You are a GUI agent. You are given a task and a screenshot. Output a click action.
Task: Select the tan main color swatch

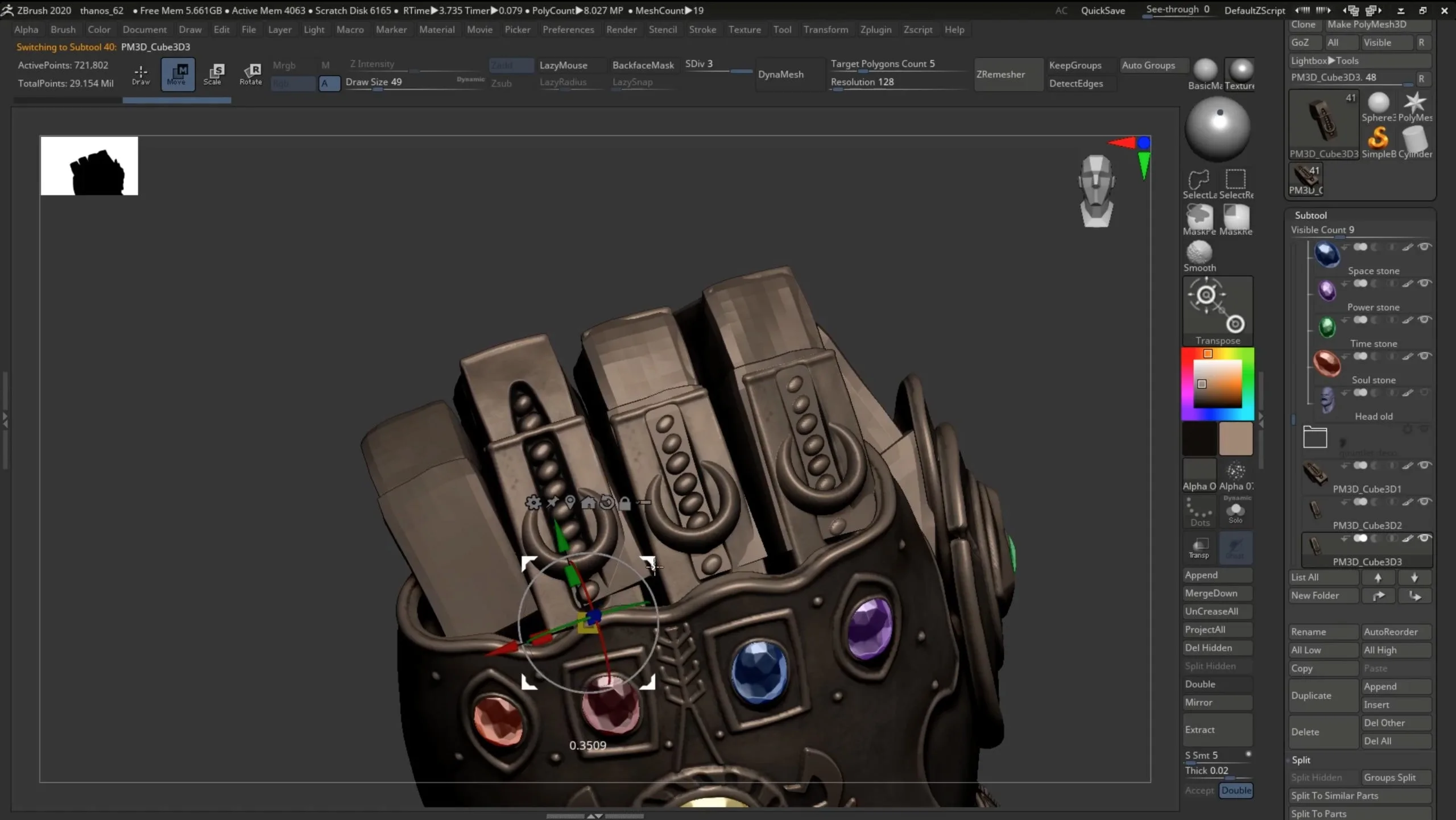1236,438
